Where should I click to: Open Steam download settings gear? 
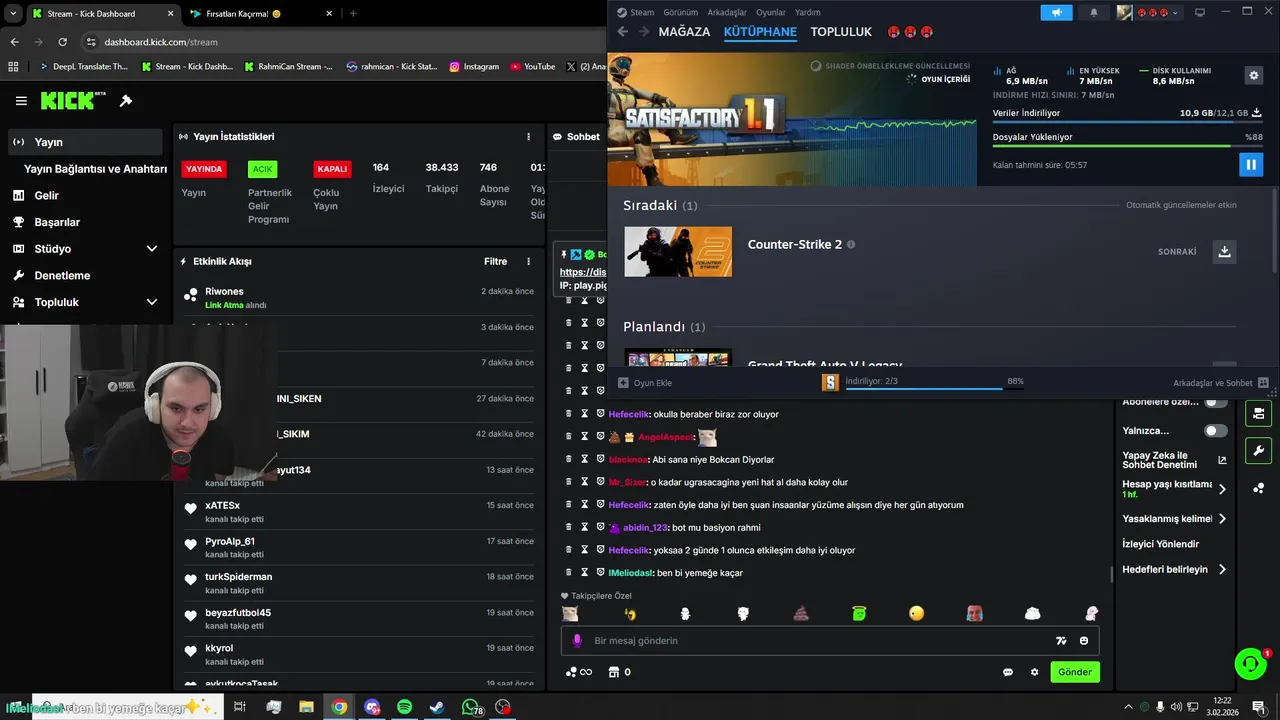click(1254, 75)
